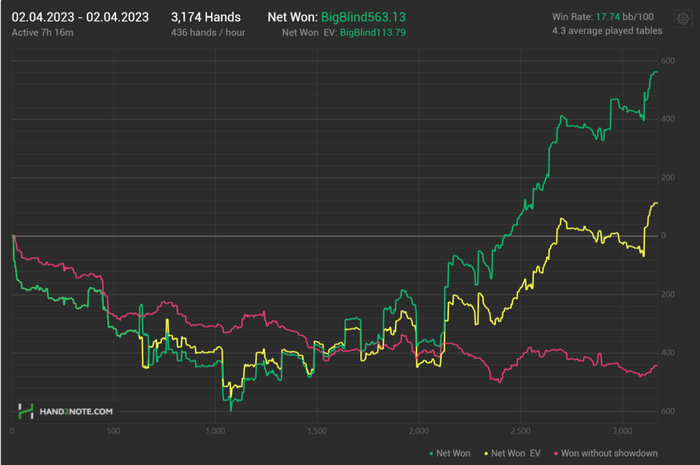Click the Win Rate 17.74 bb/100 stat
This screenshot has width=700, height=465.
(603, 17)
